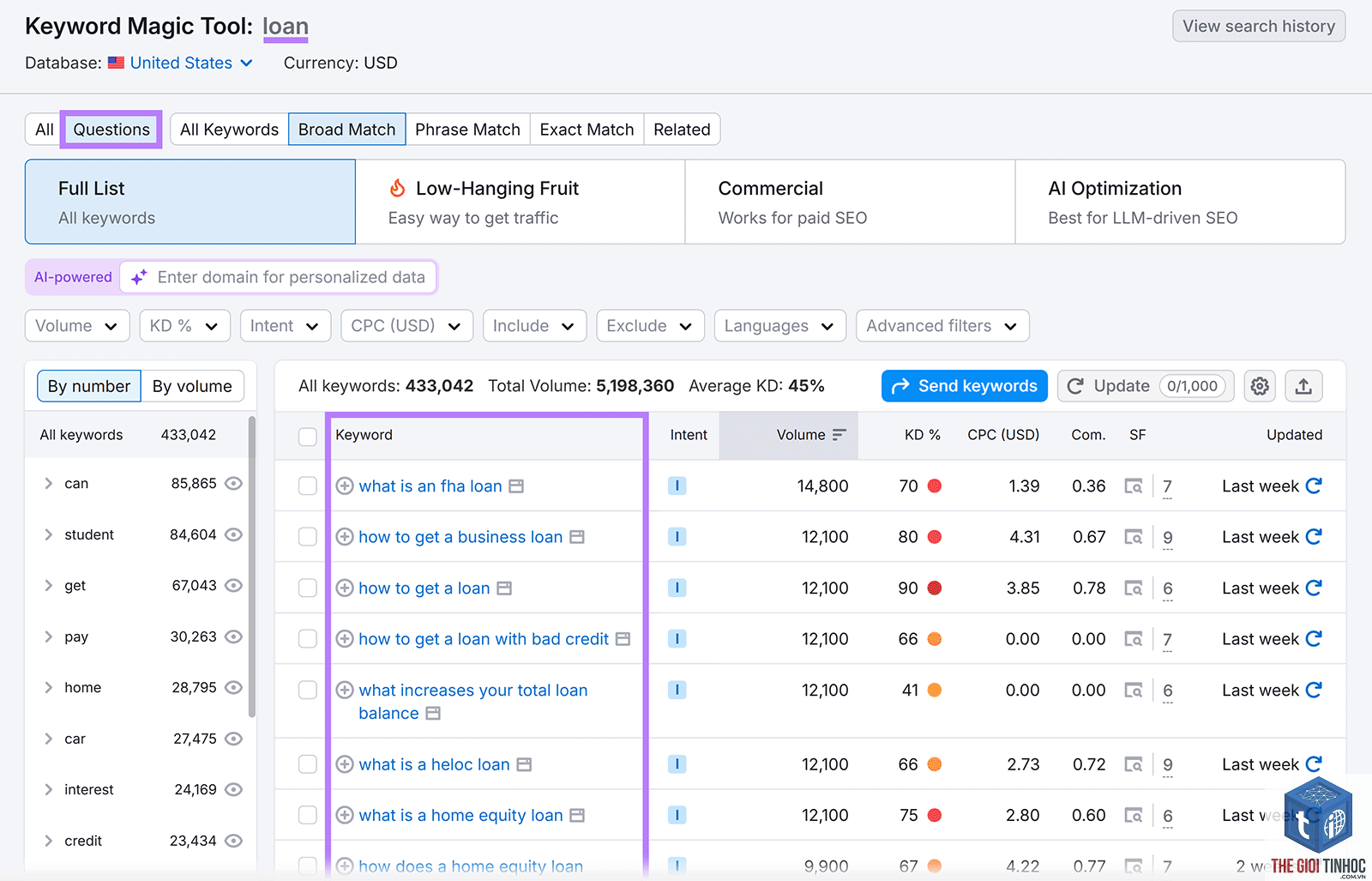This screenshot has width=1372, height=881.
Task: Select the Phrase Match tab
Action: [467, 130]
